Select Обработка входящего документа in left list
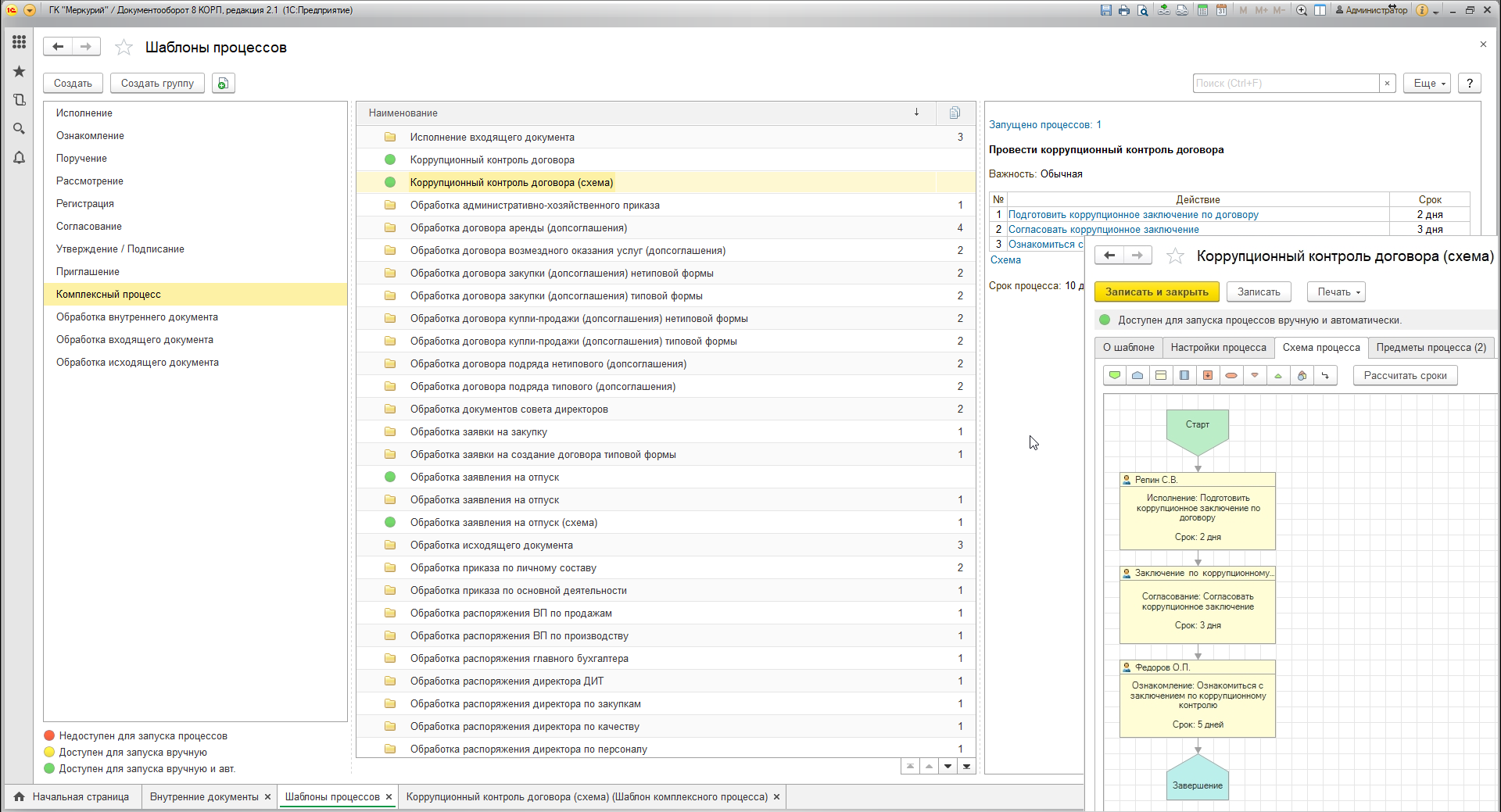1501x812 pixels. [195, 340]
